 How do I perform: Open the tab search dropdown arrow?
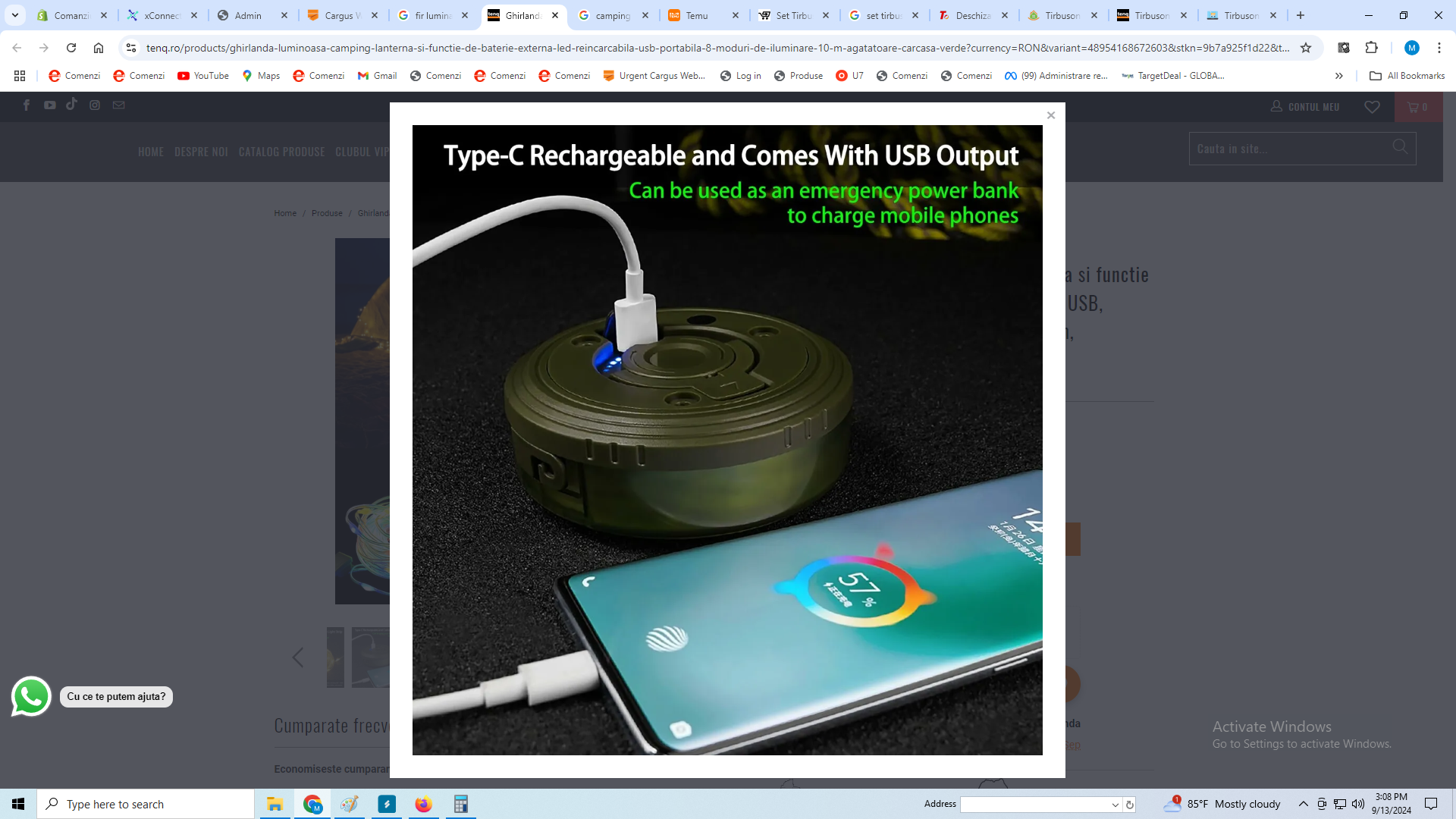14,15
